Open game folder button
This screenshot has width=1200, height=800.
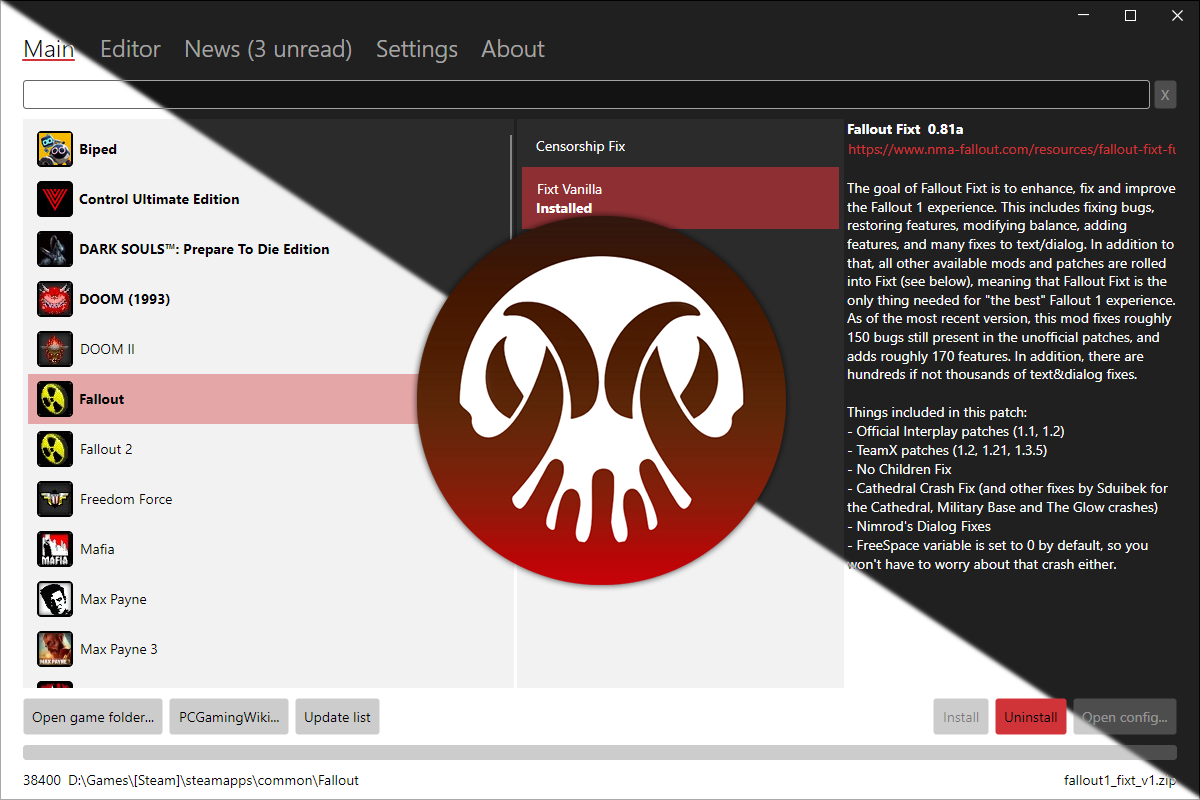pyautogui.click(x=93, y=717)
